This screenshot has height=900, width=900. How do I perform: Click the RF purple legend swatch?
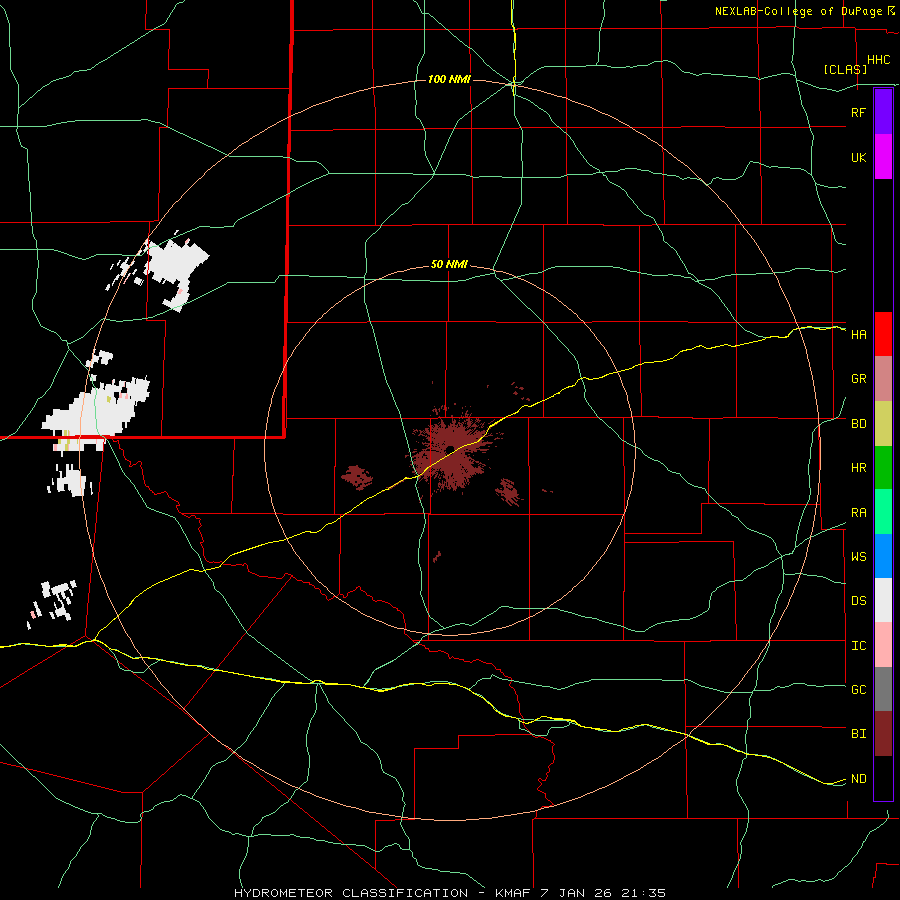883,112
